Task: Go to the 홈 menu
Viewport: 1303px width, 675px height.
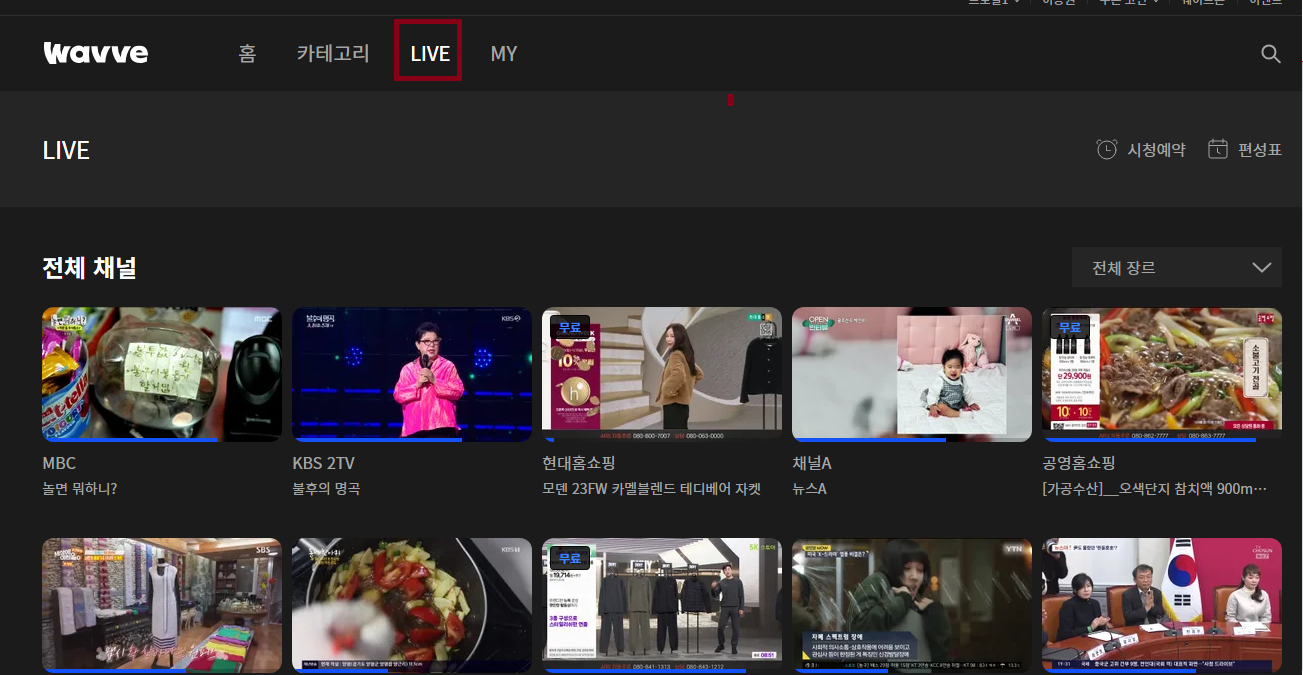Action: (x=247, y=54)
